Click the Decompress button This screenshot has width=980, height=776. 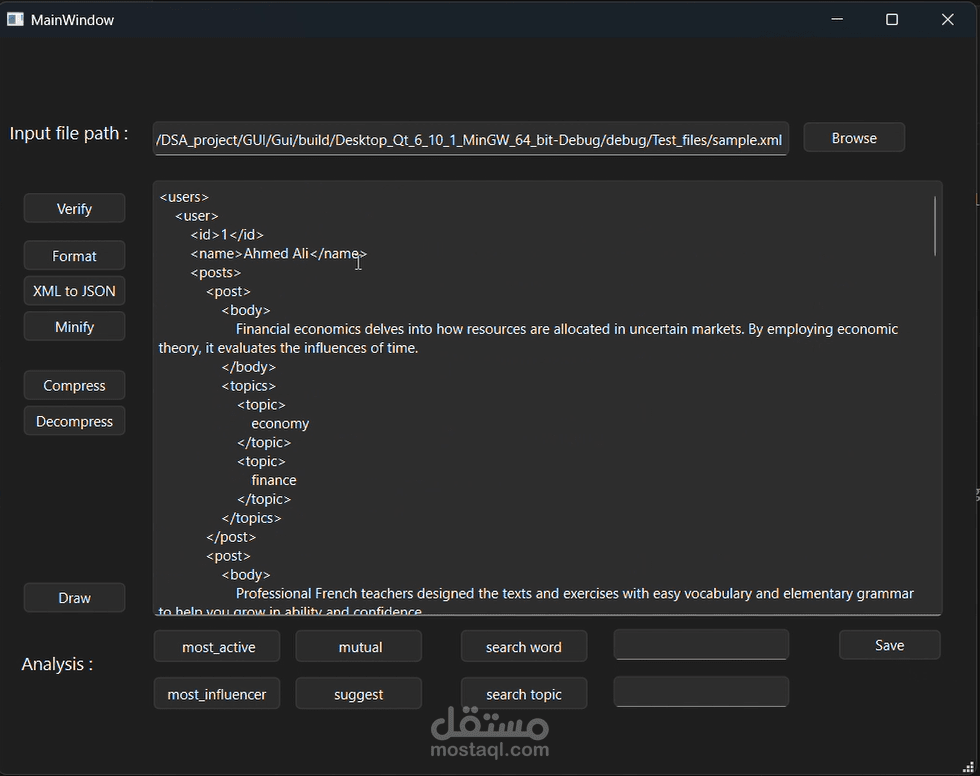click(x=74, y=421)
